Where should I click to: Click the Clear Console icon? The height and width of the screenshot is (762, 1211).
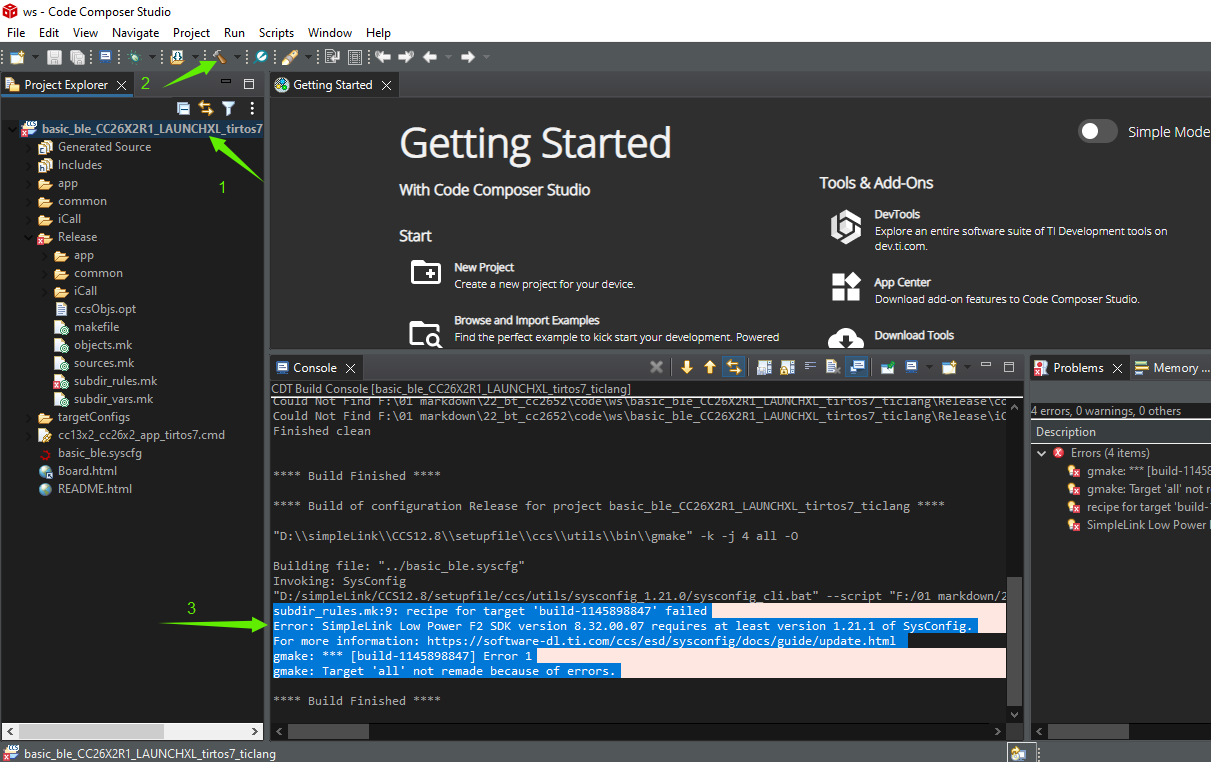(832, 367)
